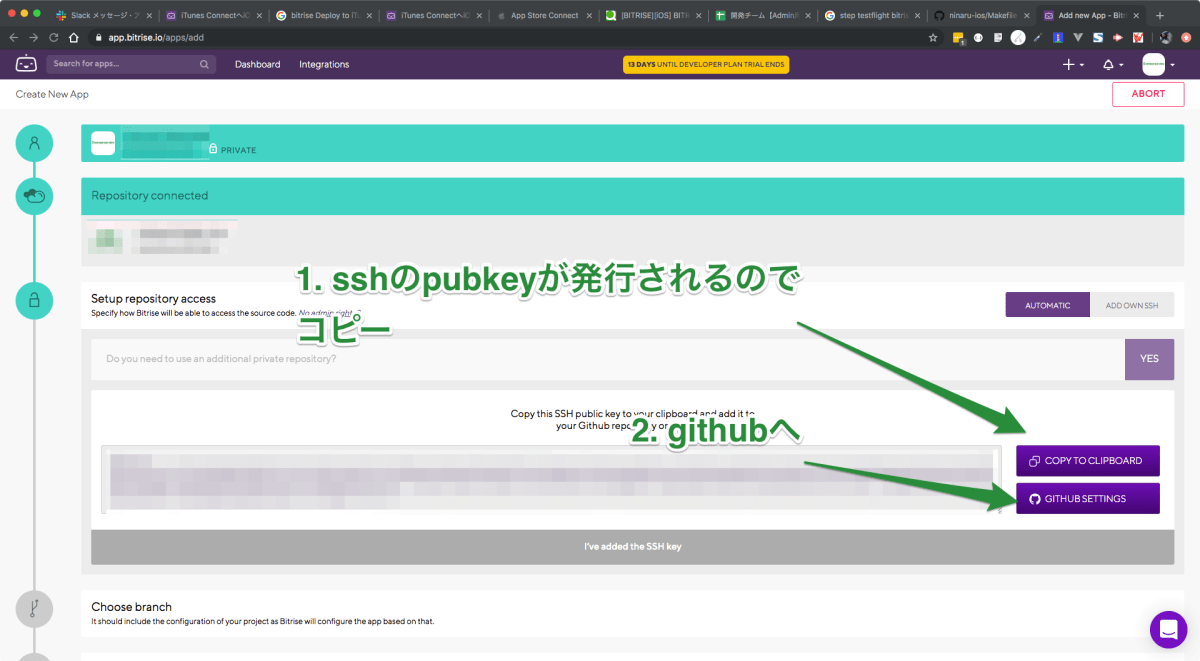Switch to the [BITRISE][iOS] tab

coord(652,16)
